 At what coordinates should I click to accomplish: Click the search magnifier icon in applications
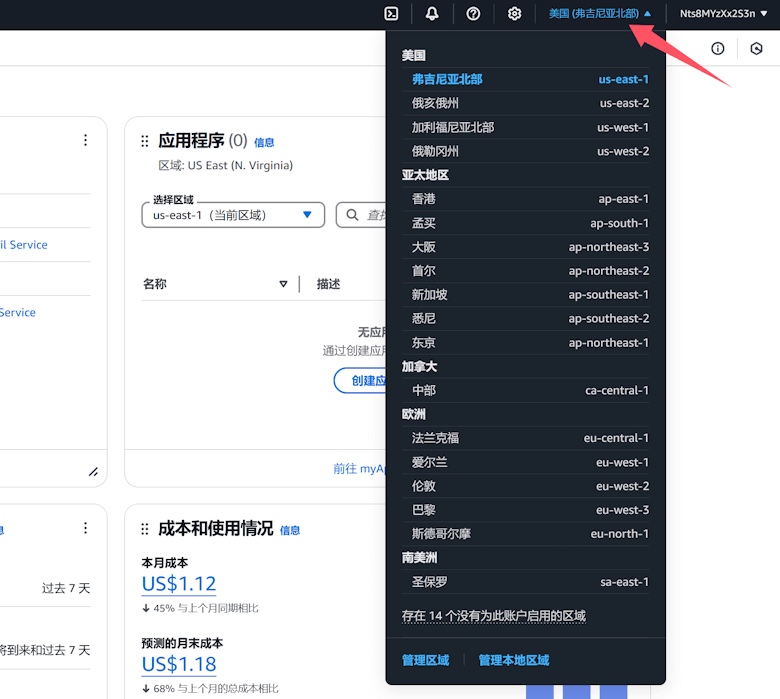point(352,215)
